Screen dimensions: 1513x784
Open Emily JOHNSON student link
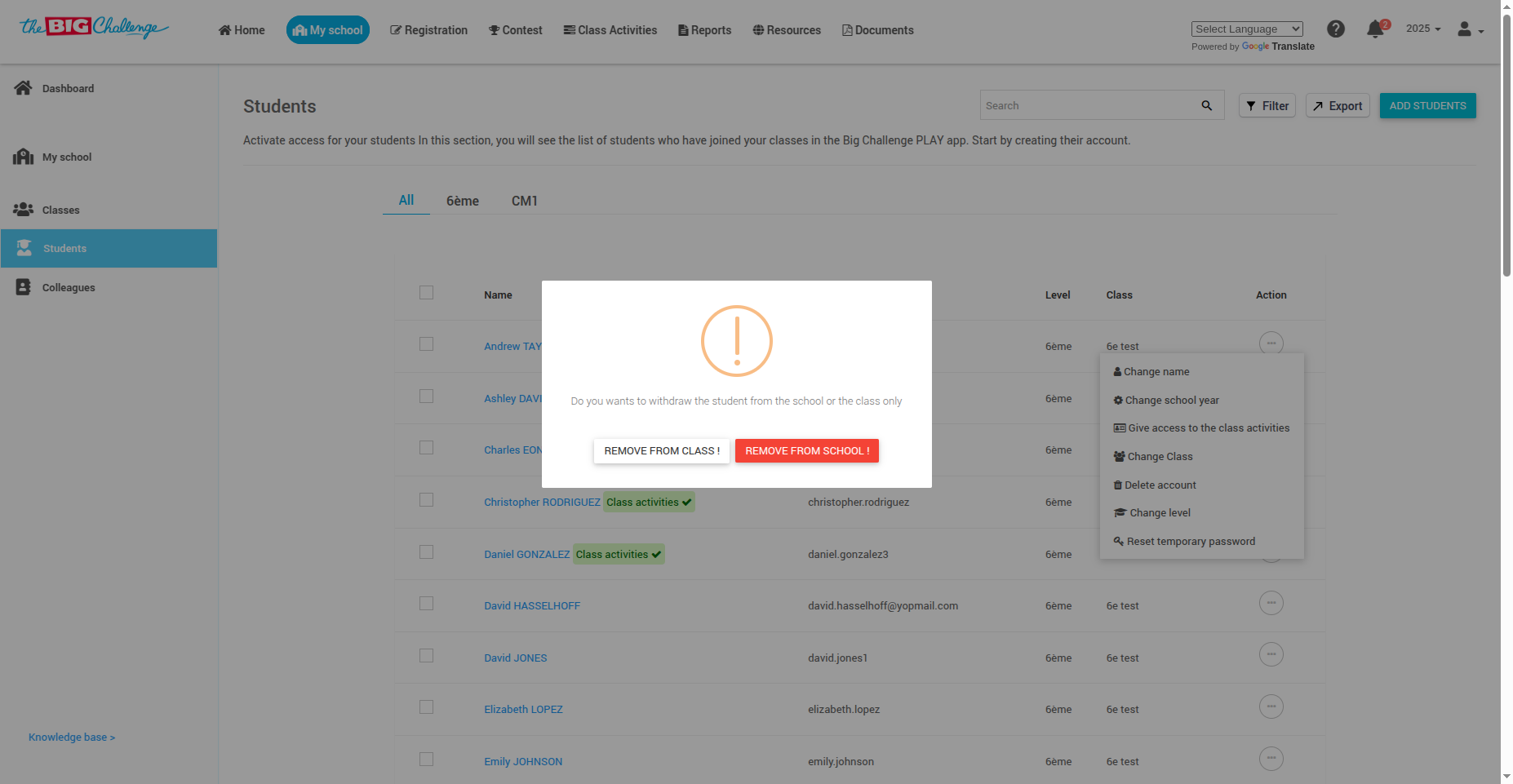[x=523, y=761]
